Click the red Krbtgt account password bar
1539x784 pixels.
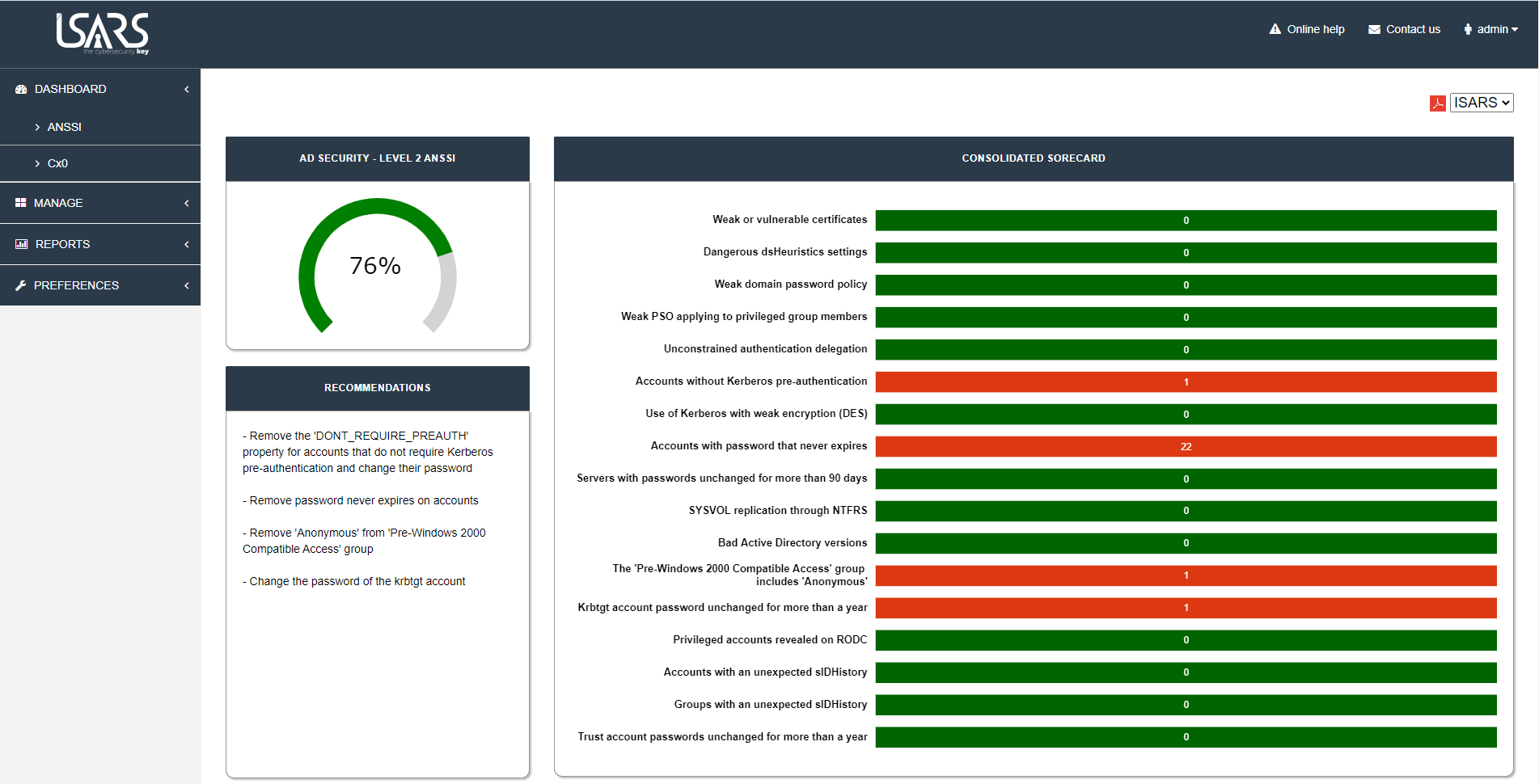[1186, 608]
